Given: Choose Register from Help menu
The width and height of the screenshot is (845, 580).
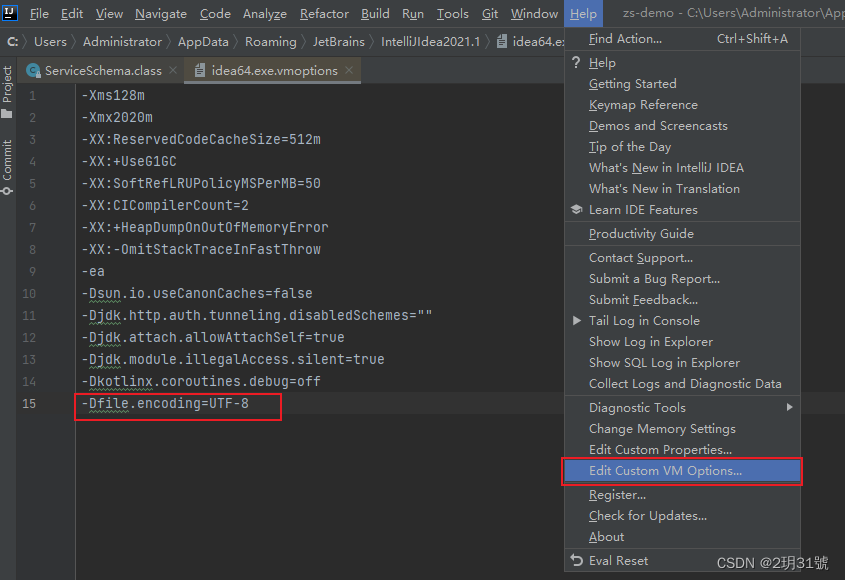Looking at the screenshot, I should tap(682, 494).
